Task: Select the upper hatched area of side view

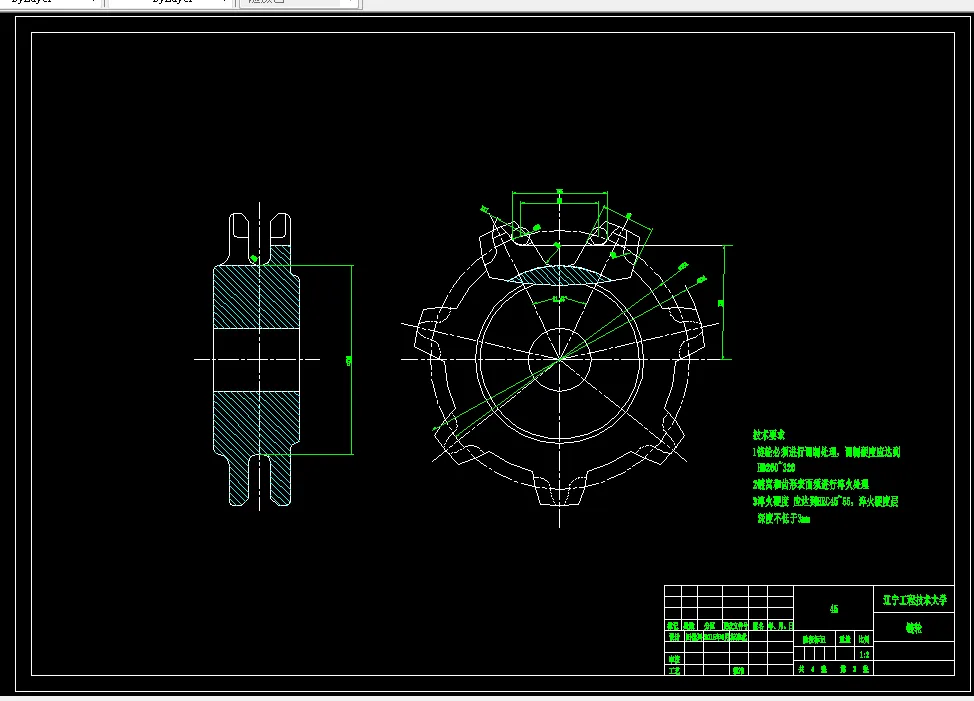Action: click(257, 297)
